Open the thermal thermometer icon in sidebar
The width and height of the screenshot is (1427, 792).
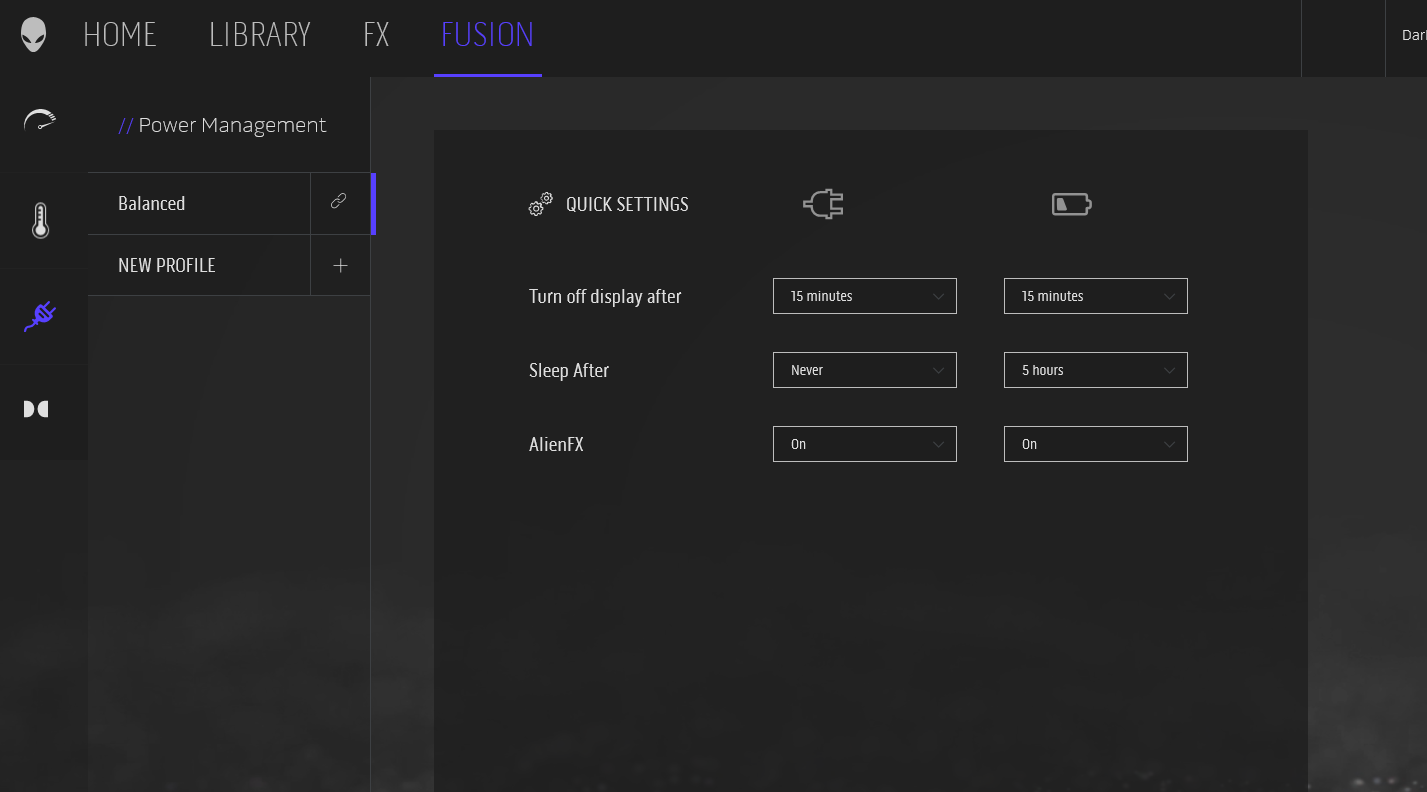(40, 220)
